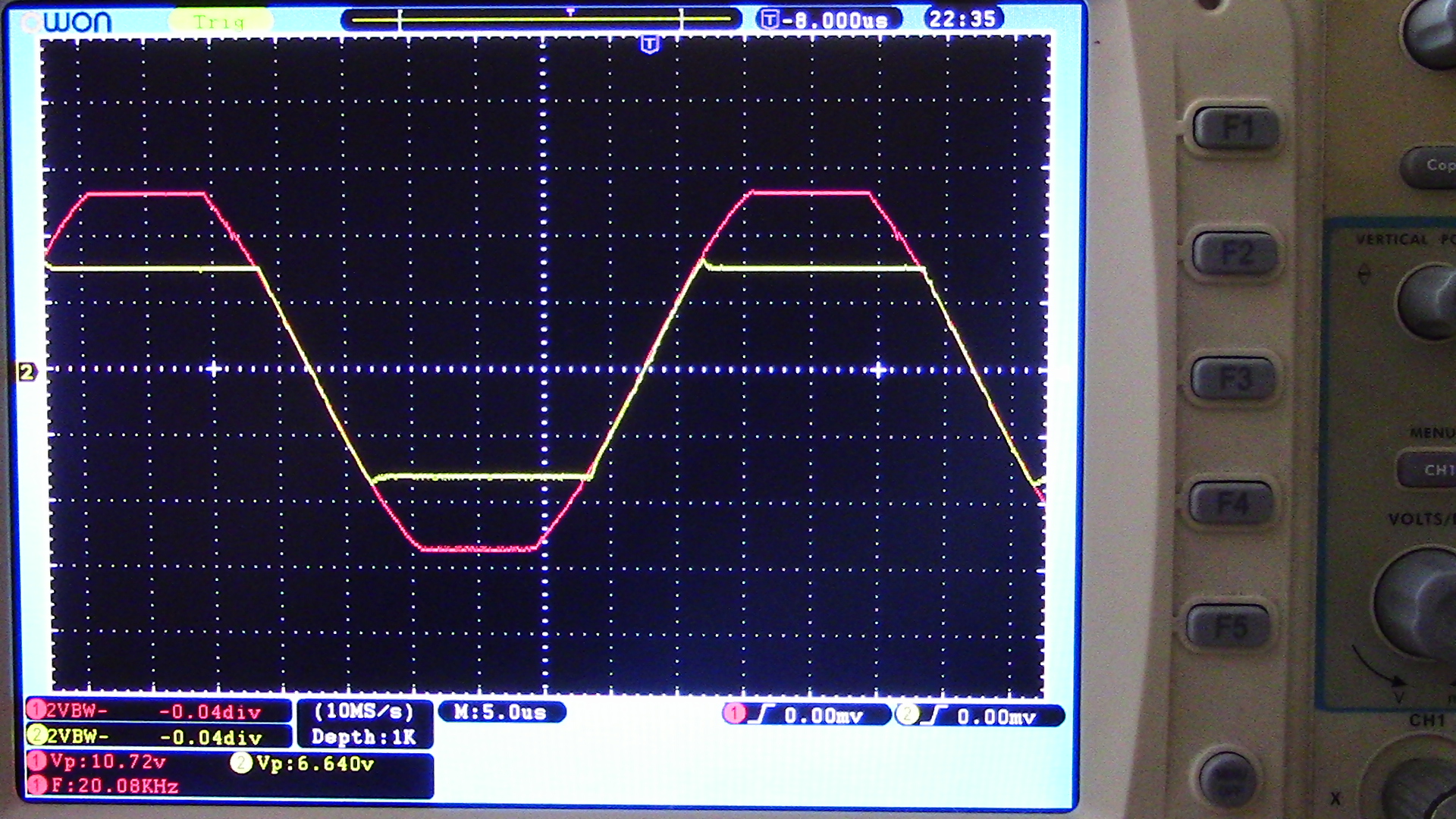Click channel 2 yellow badge in 2VBW readout

point(36,736)
